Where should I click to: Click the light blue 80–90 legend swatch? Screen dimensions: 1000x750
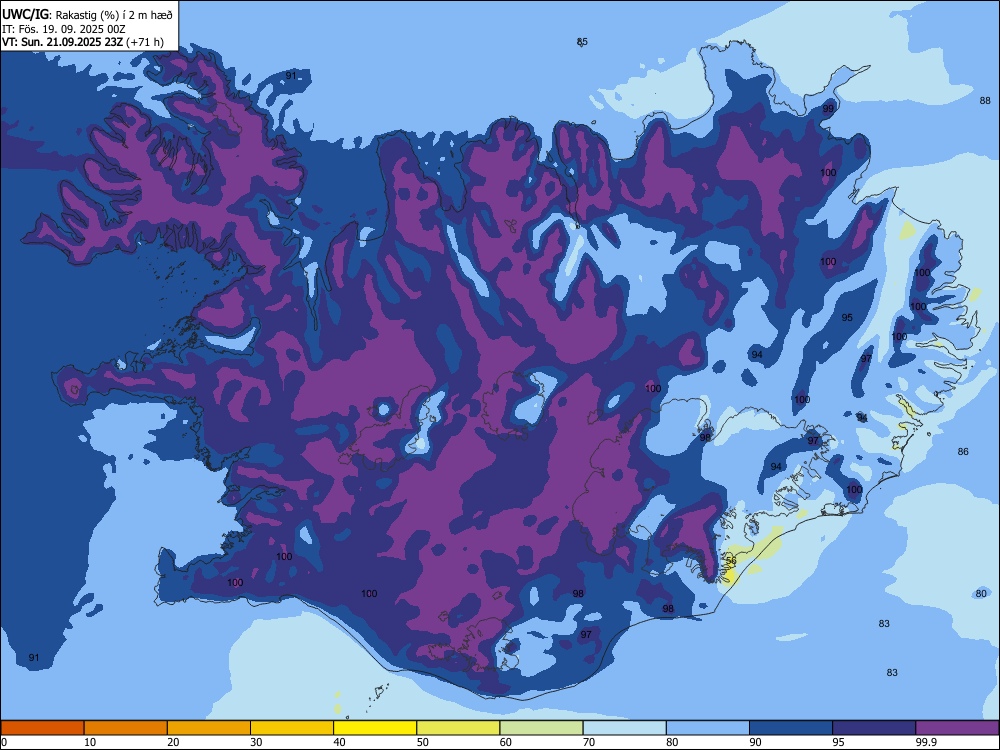[x=708, y=728]
